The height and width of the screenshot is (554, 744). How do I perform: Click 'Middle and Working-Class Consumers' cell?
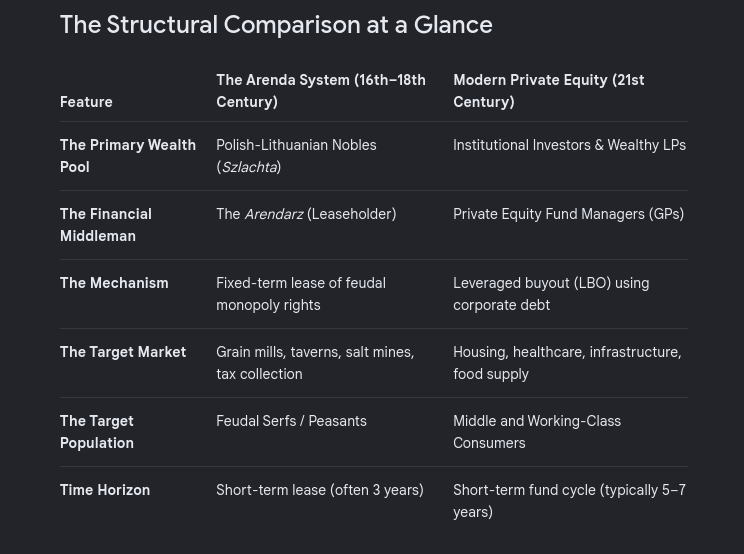[x=537, y=432]
